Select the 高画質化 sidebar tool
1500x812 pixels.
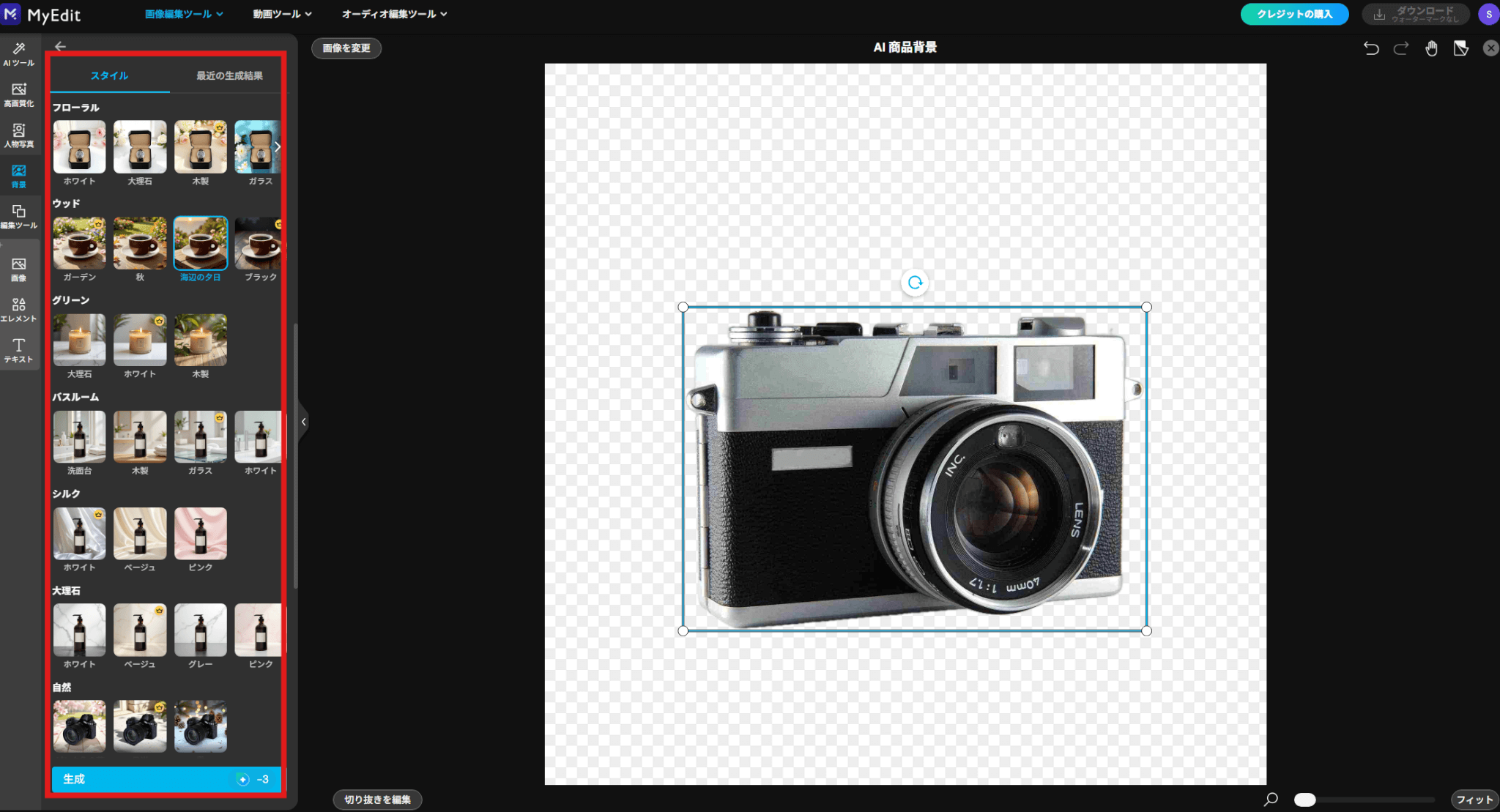[19, 94]
